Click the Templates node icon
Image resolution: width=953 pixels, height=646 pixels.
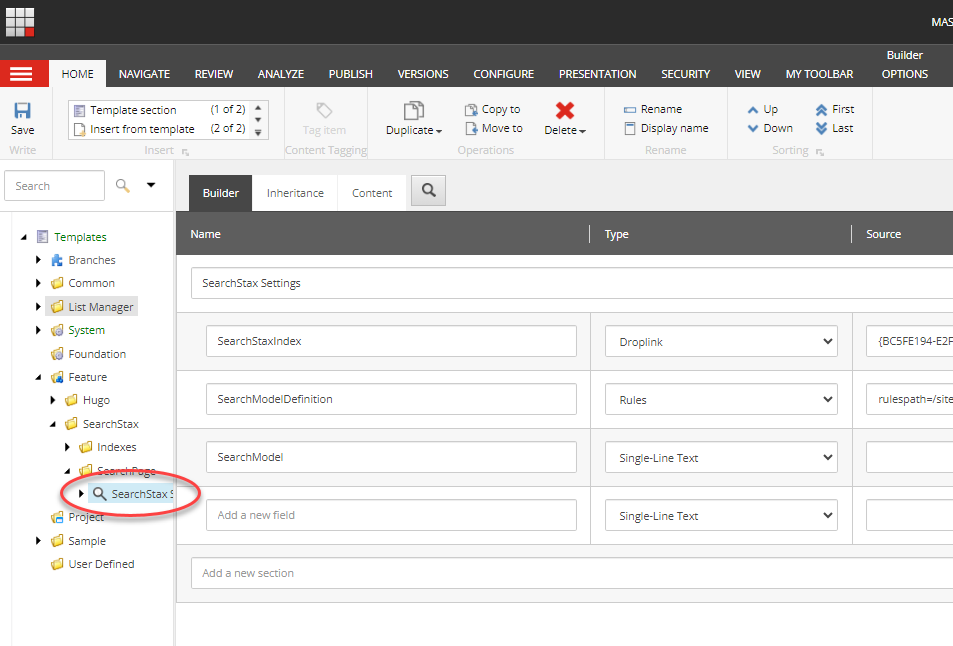tap(43, 236)
